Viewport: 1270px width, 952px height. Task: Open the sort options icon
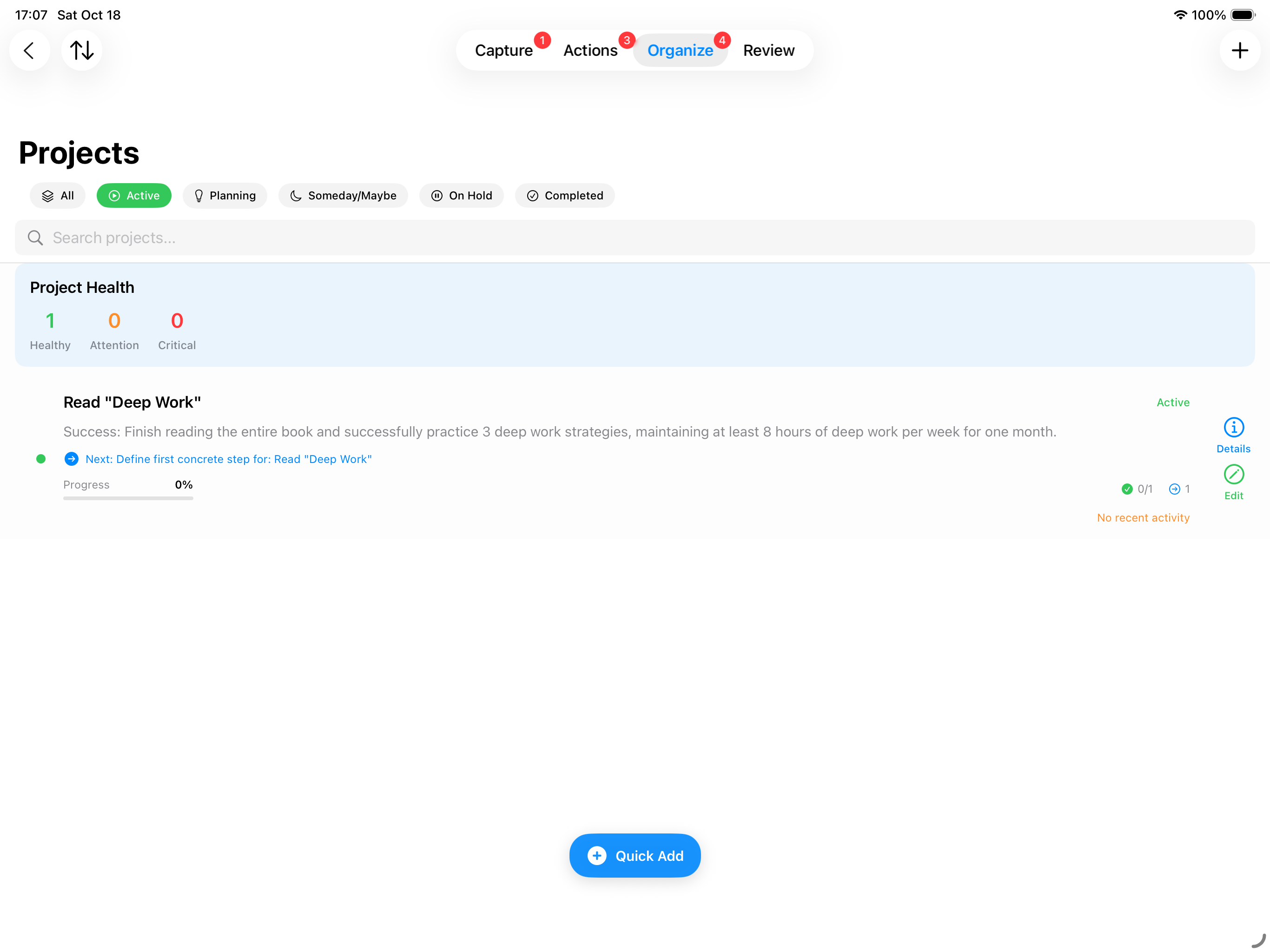point(81,51)
